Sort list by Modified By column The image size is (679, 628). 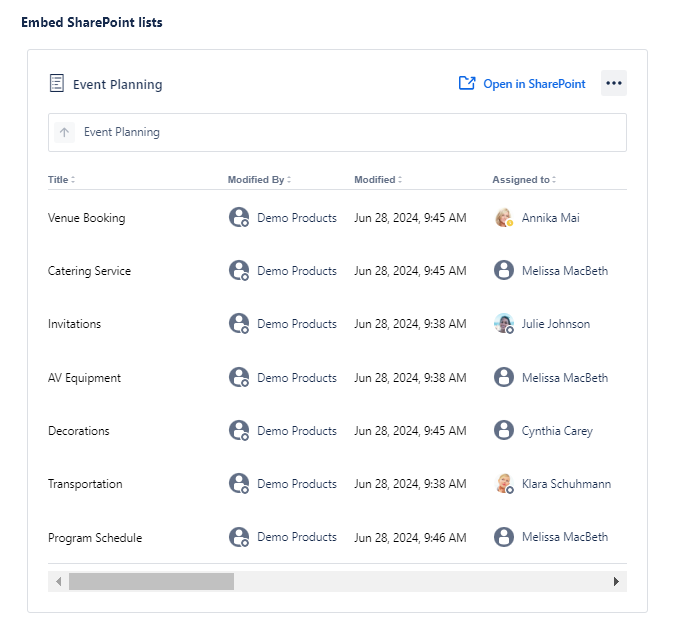[x=259, y=180]
